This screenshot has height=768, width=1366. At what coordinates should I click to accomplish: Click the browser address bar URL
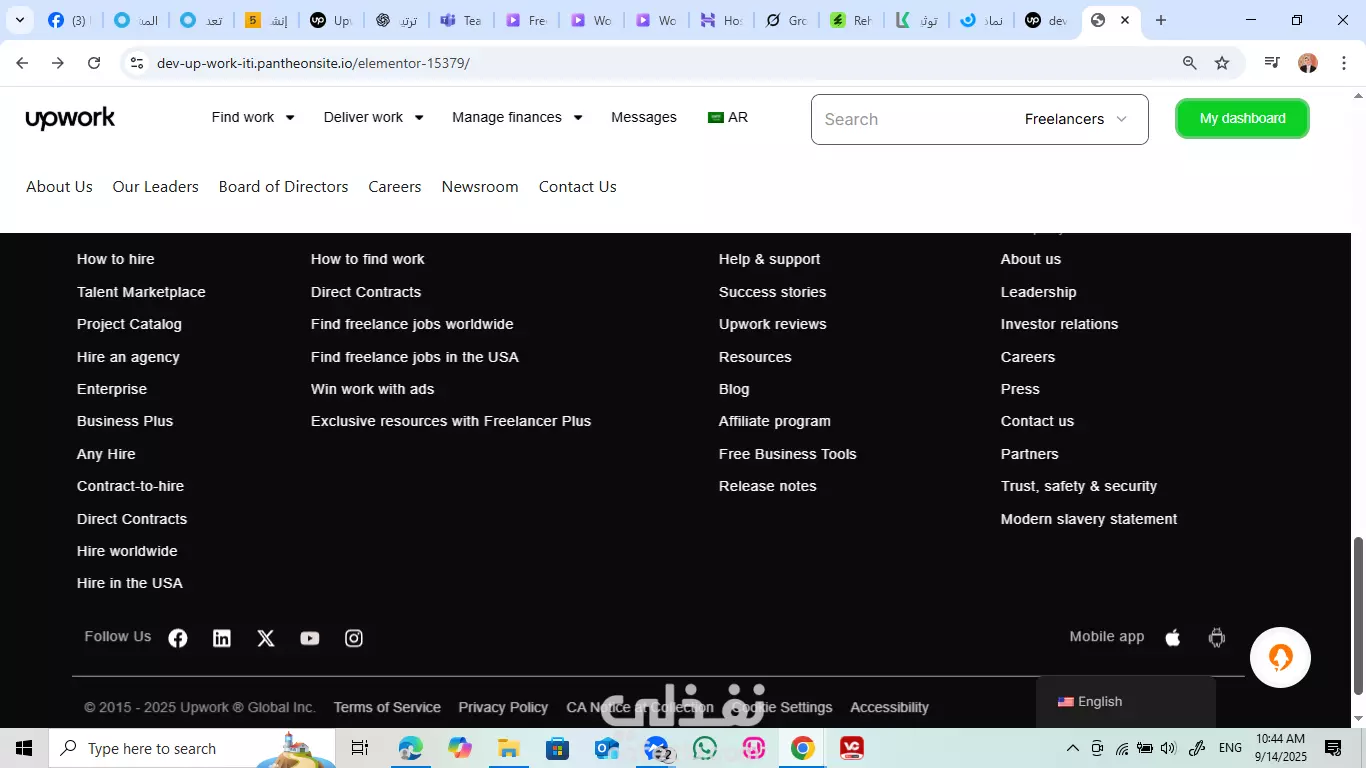[313, 63]
